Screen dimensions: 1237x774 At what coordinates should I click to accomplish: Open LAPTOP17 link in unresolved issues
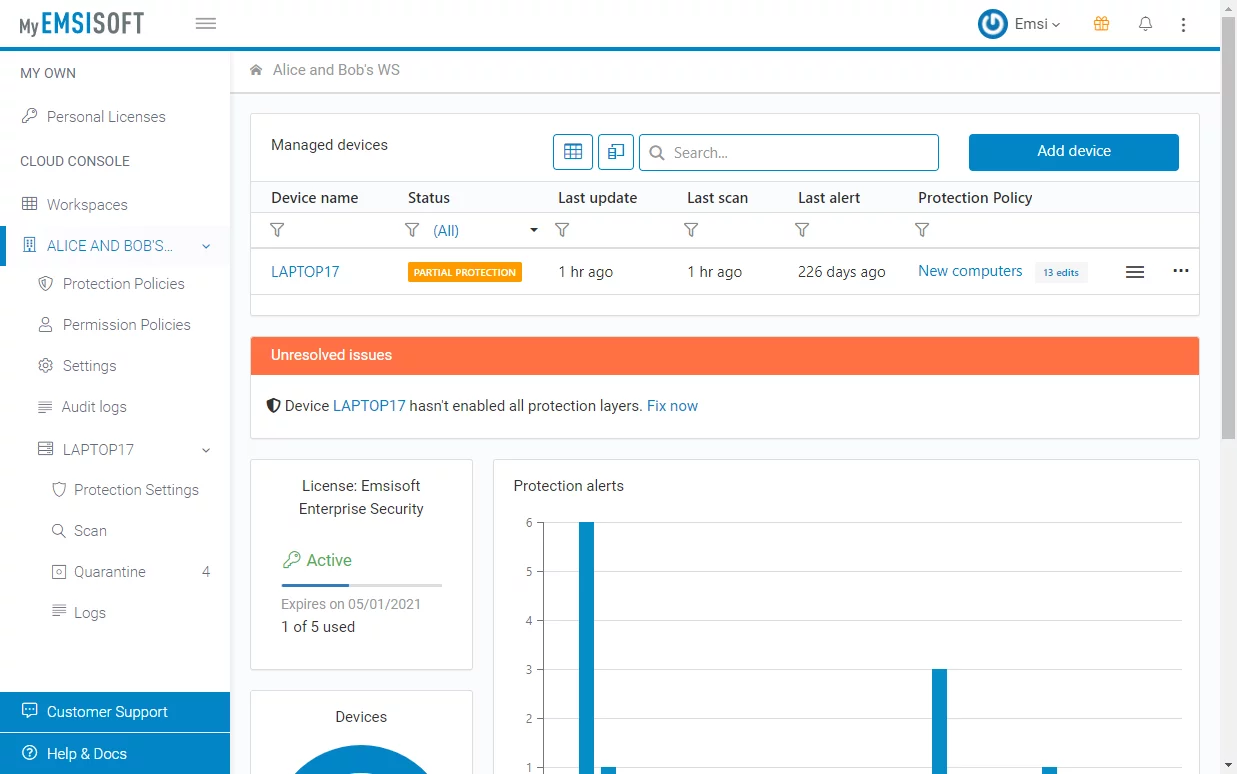[369, 406]
